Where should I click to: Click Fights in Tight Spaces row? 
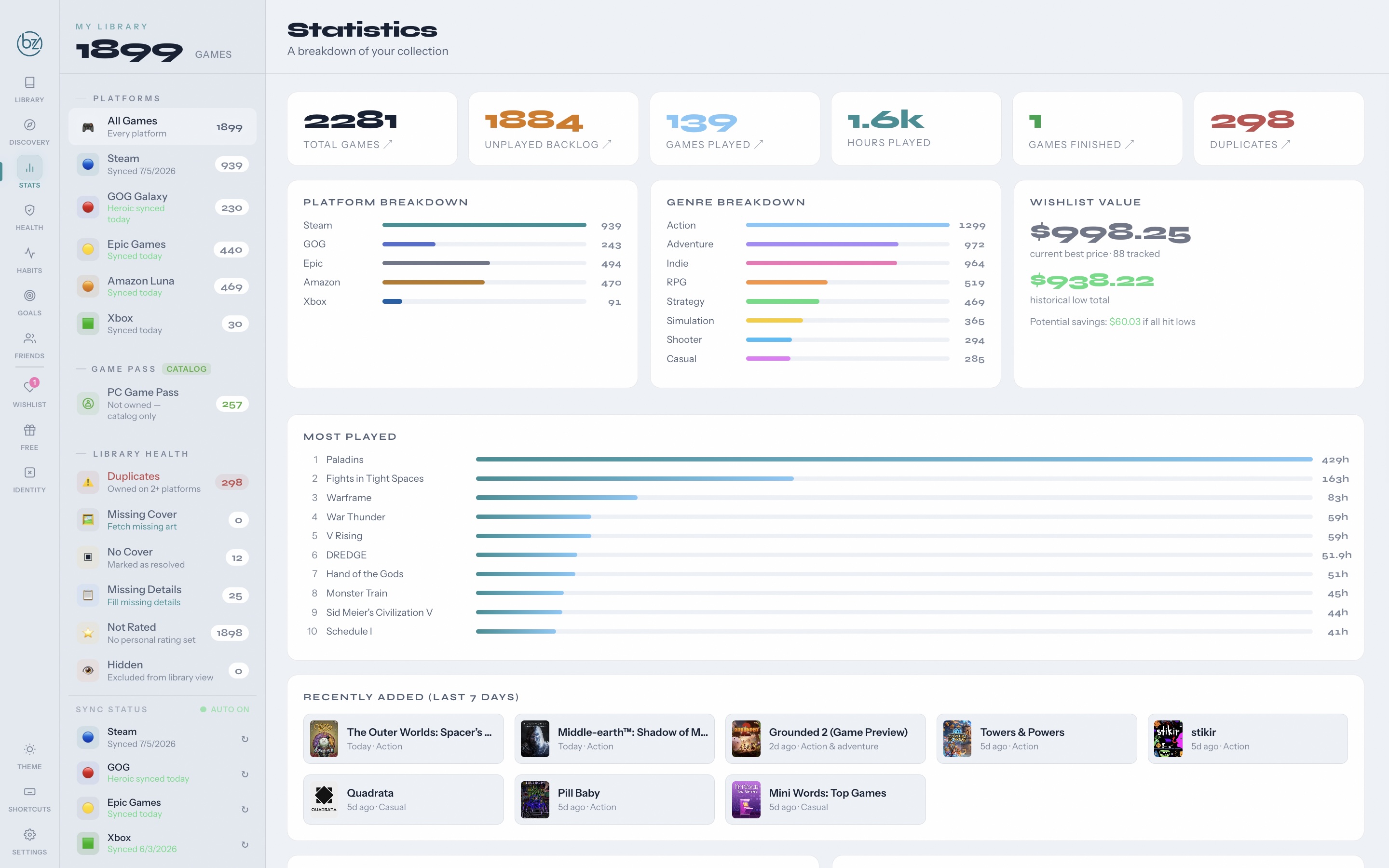pos(825,479)
